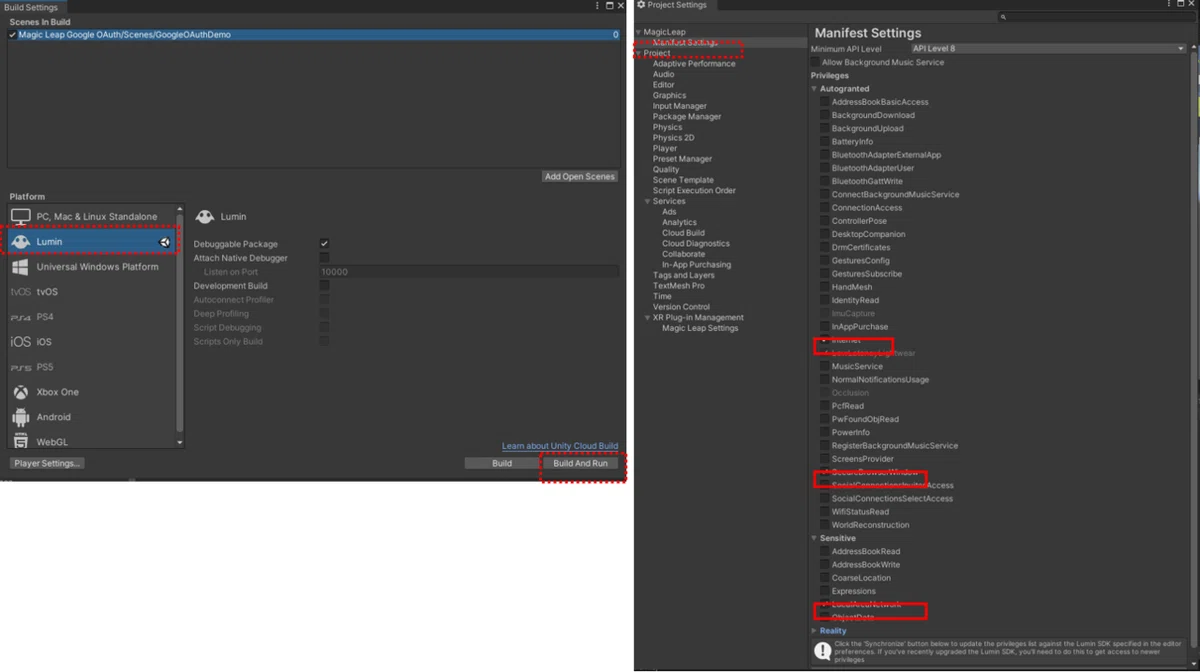Click the warning icon beside Synchronize note
The height and width of the screenshot is (672, 1200).
(x=822, y=651)
